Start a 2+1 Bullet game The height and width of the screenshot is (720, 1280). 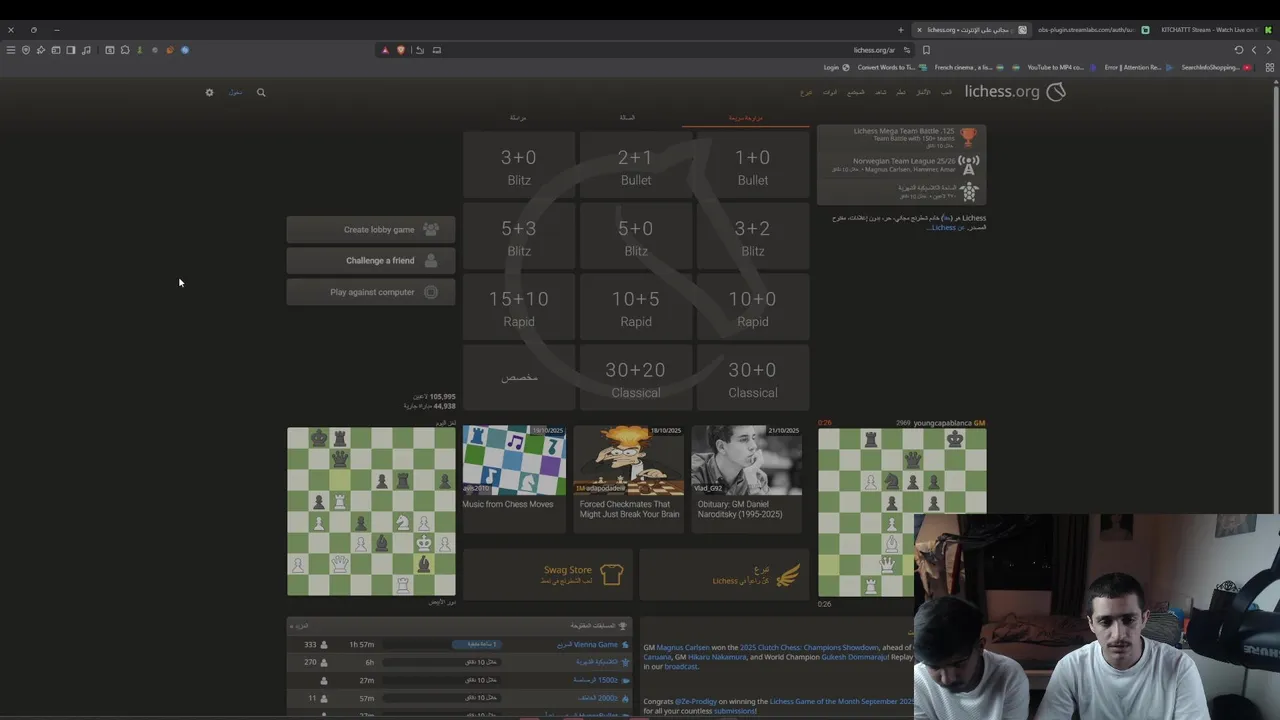(636, 167)
